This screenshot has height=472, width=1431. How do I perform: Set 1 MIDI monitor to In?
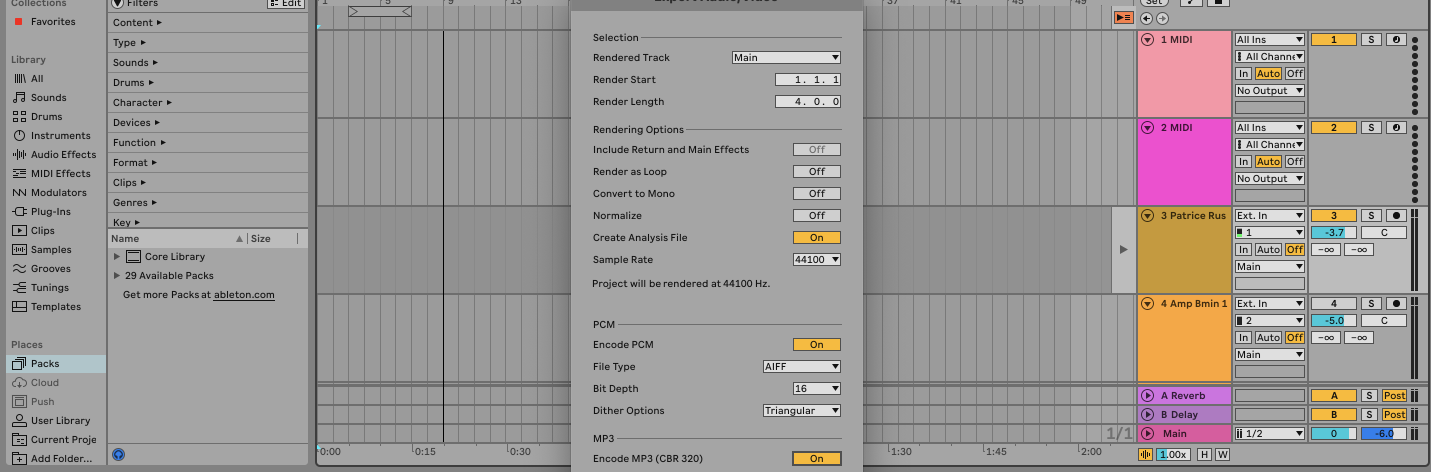[1243, 73]
